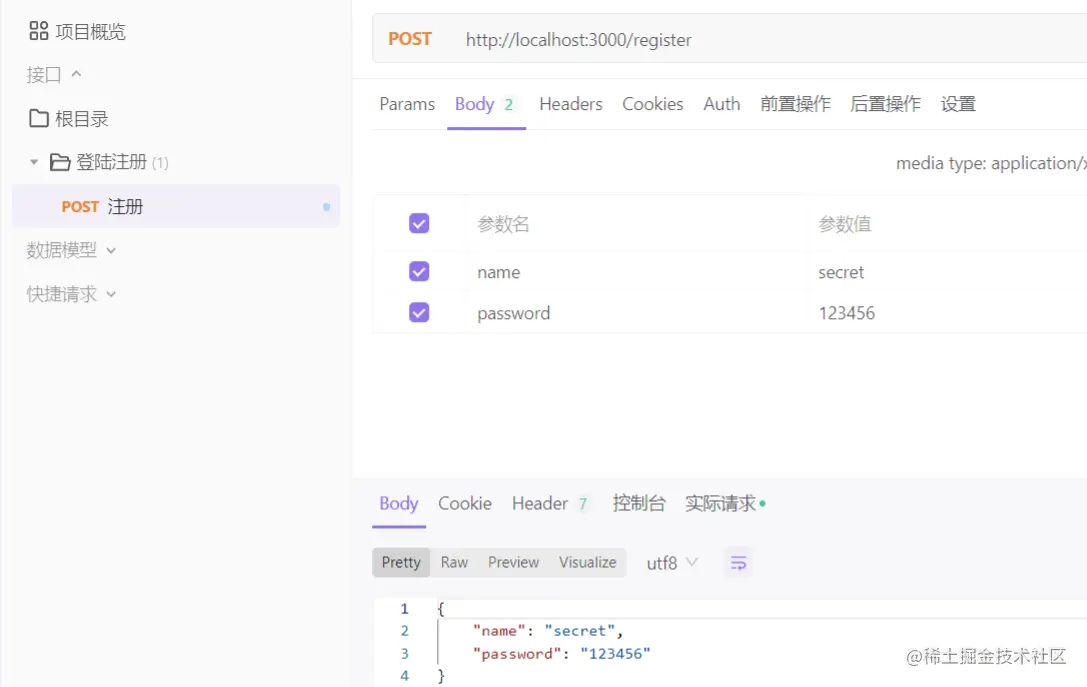Collapse the 登陆注册 folder triangle

point(33,162)
